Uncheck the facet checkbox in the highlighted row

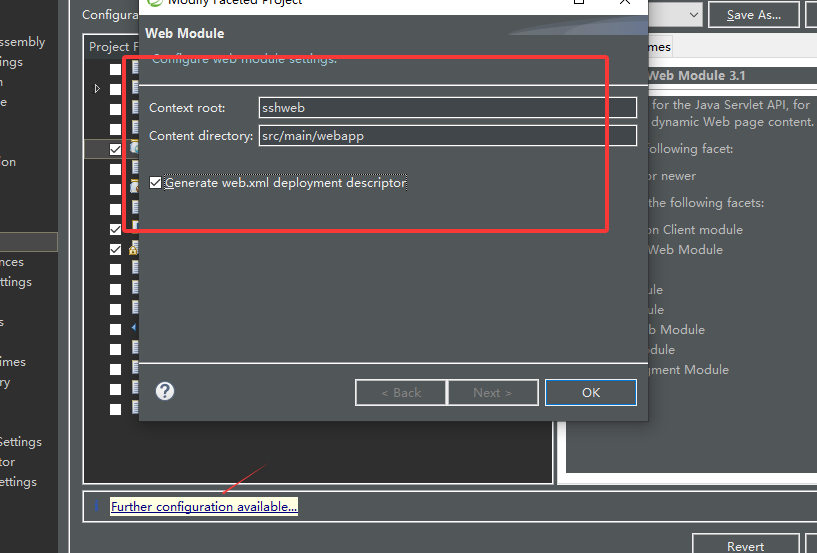coord(115,149)
